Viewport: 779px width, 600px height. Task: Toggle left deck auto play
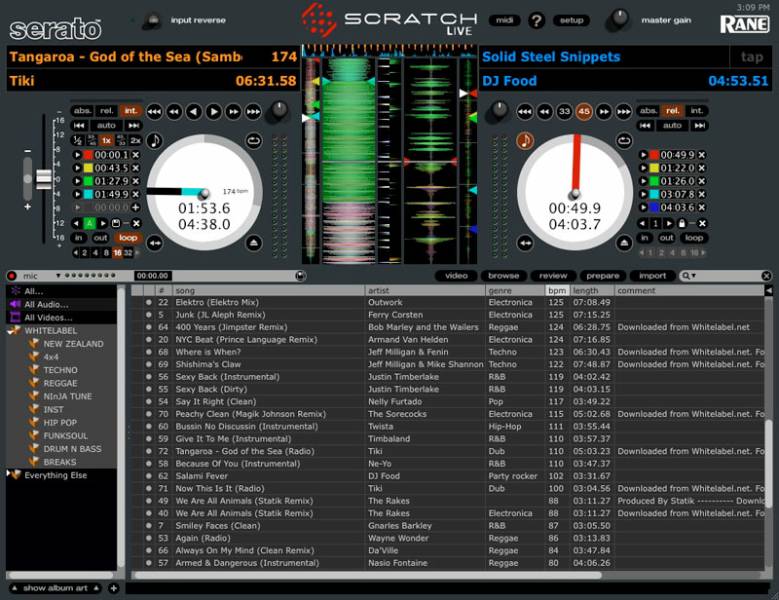[106, 126]
